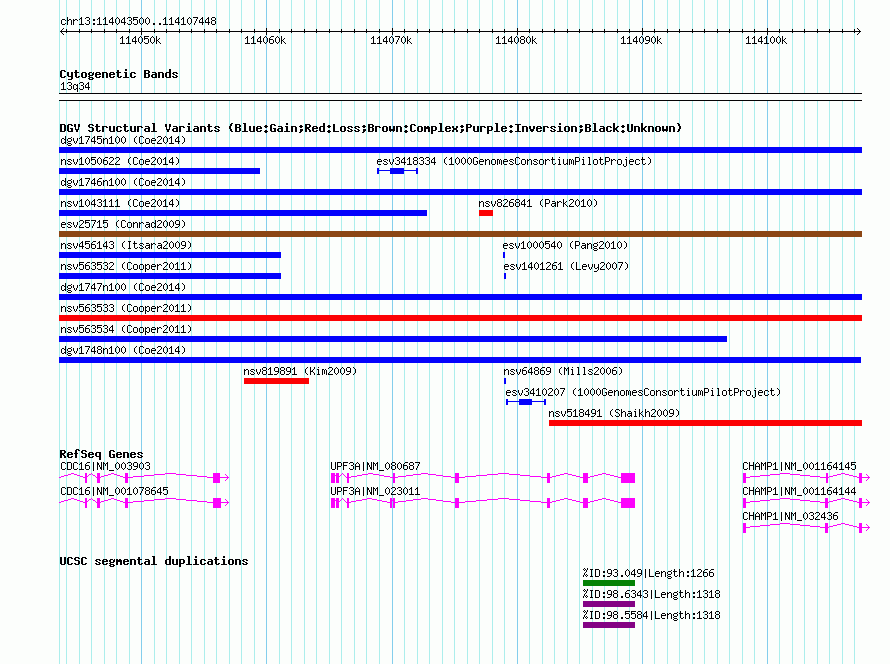Image resolution: width=890 pixels, height=664 pixels.
Task: Open gene UPF3A|NM_023011 label
Action: tap(375, 491)
